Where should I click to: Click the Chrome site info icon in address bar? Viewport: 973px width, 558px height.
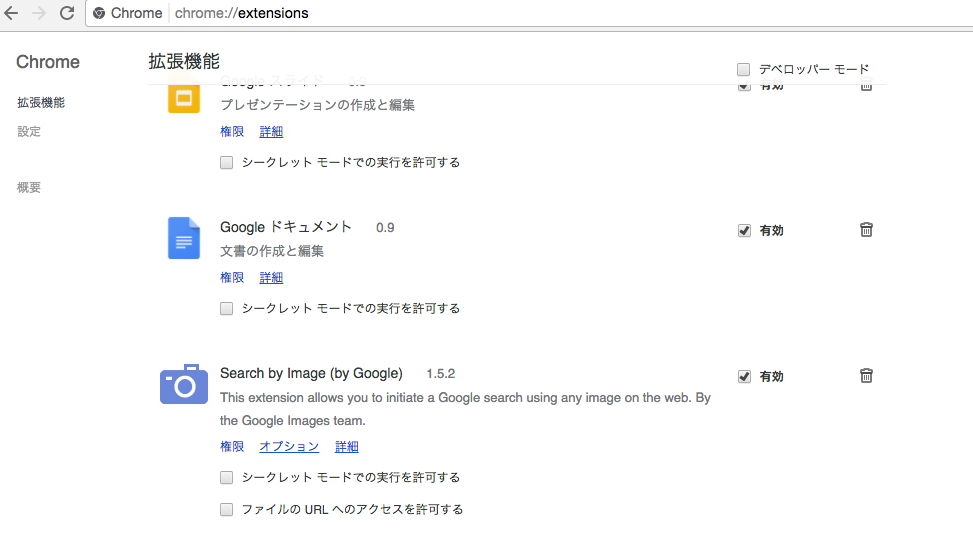99,13
